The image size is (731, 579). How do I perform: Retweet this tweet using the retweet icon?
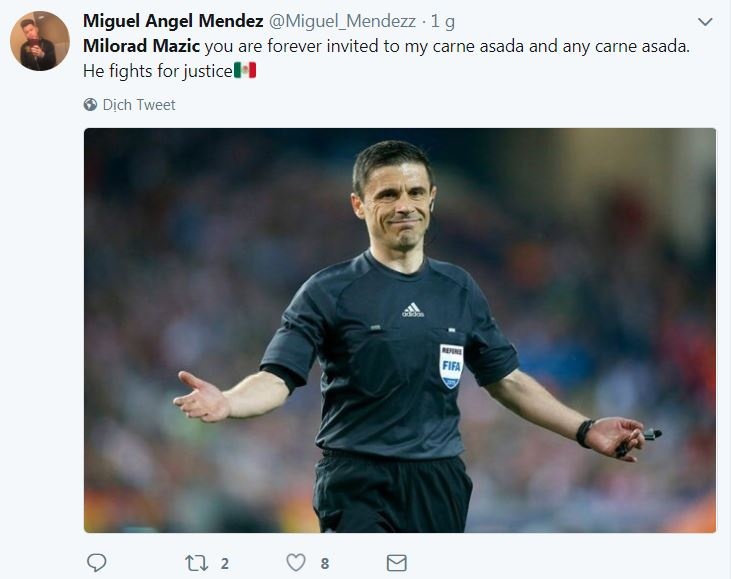[196, 563]
